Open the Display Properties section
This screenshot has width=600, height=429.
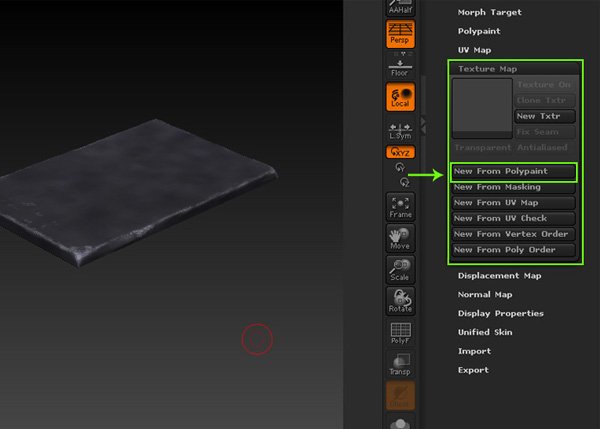(500, 314)
